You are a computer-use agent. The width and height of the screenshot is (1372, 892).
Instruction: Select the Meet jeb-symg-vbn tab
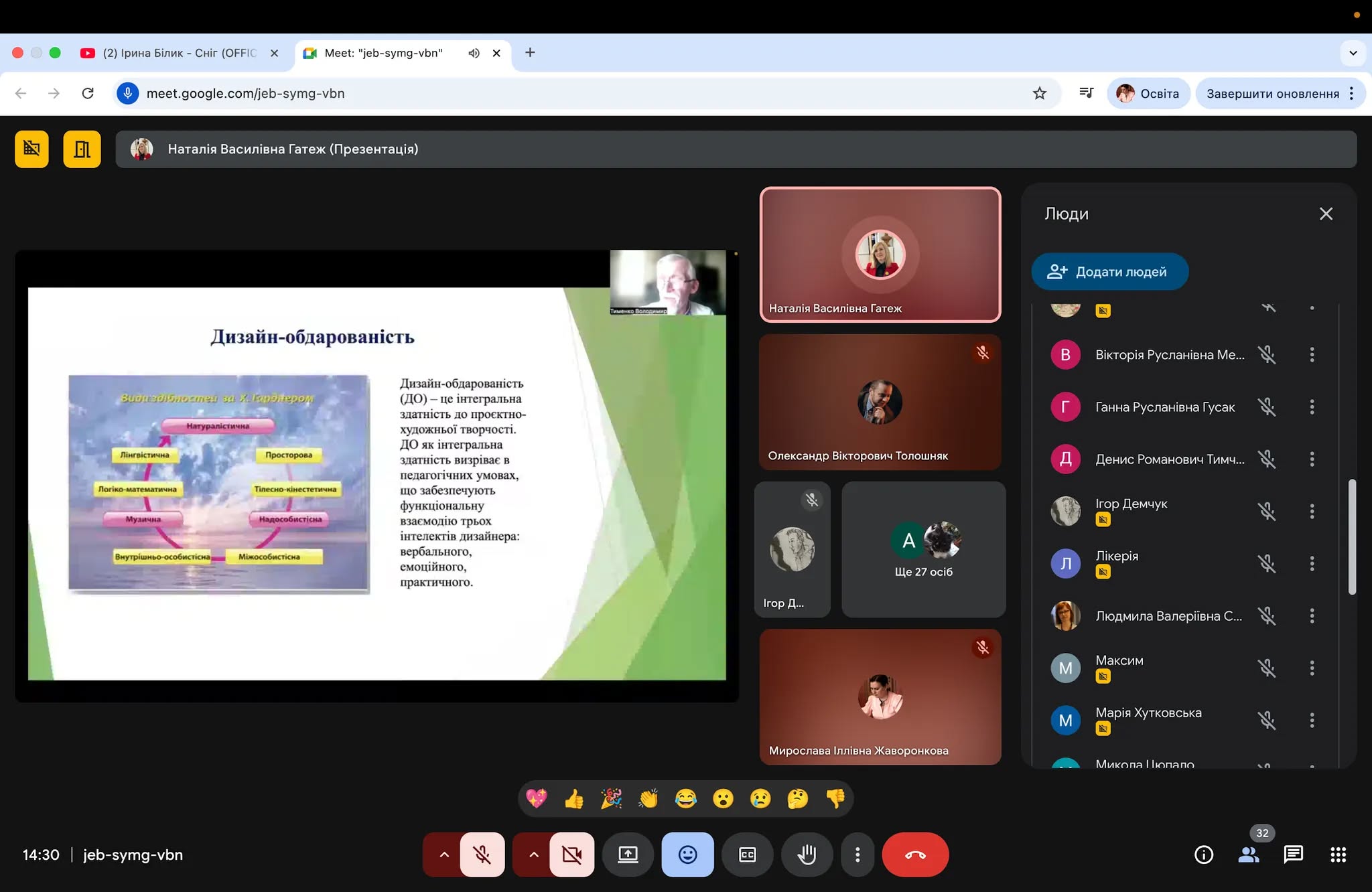383,53
